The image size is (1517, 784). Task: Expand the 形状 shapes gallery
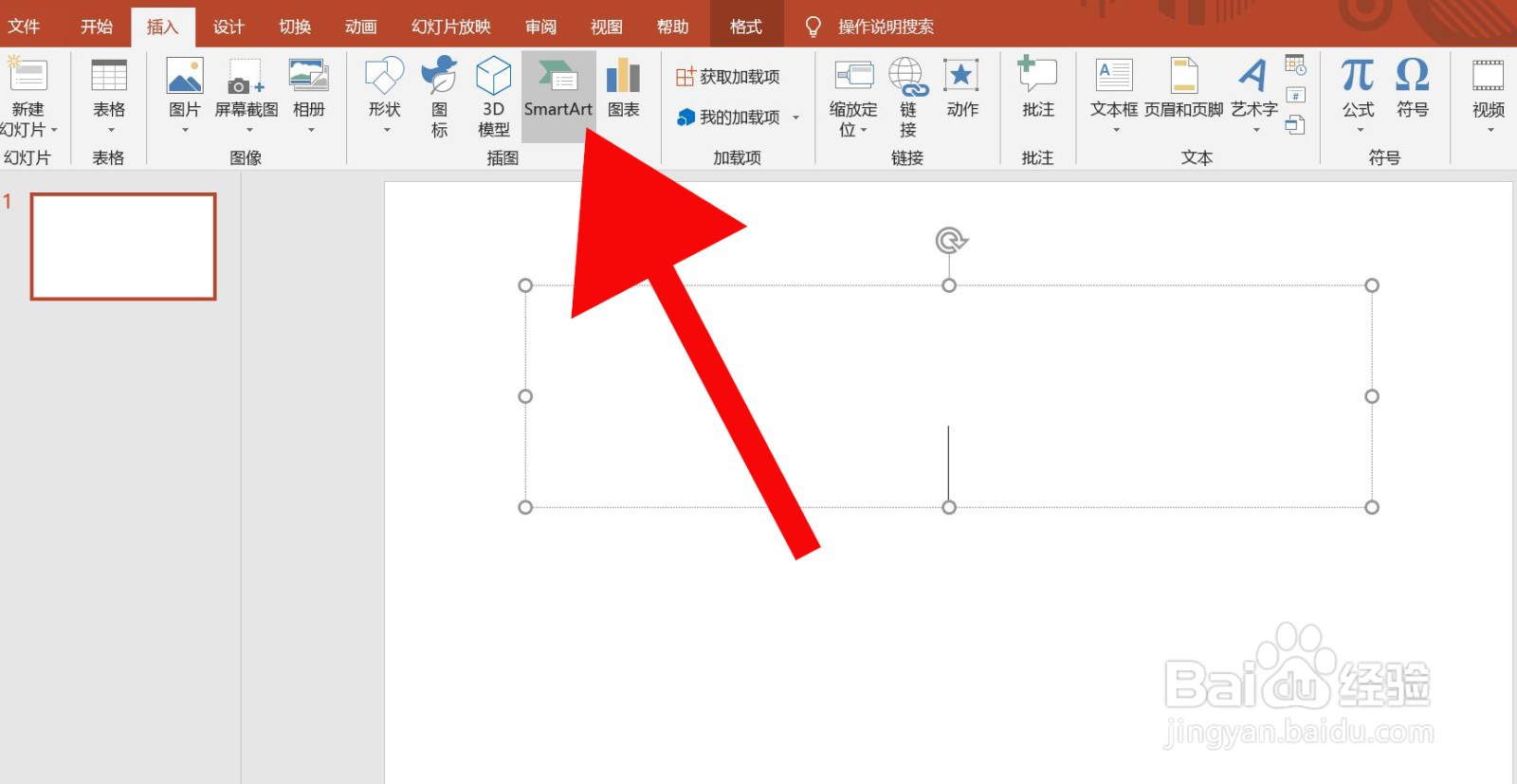coord(385,130)
